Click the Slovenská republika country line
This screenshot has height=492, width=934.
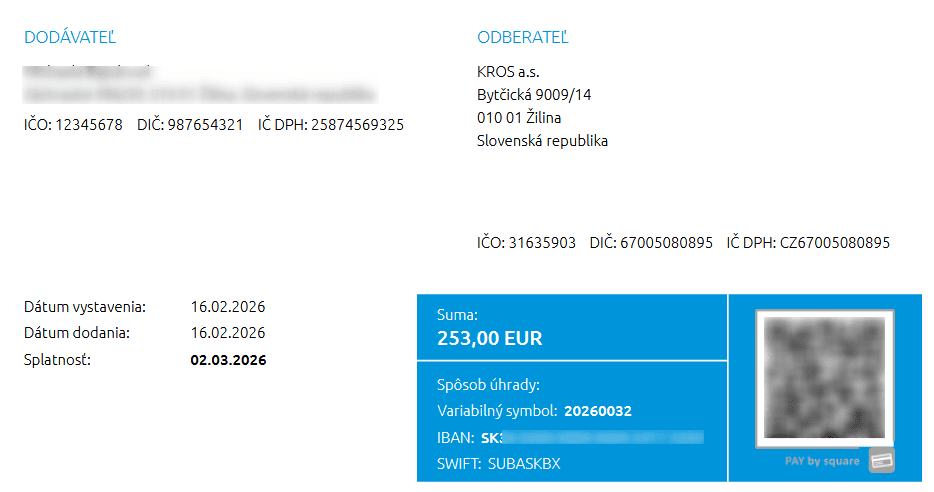pyautogui.click(x=542, y=141)
